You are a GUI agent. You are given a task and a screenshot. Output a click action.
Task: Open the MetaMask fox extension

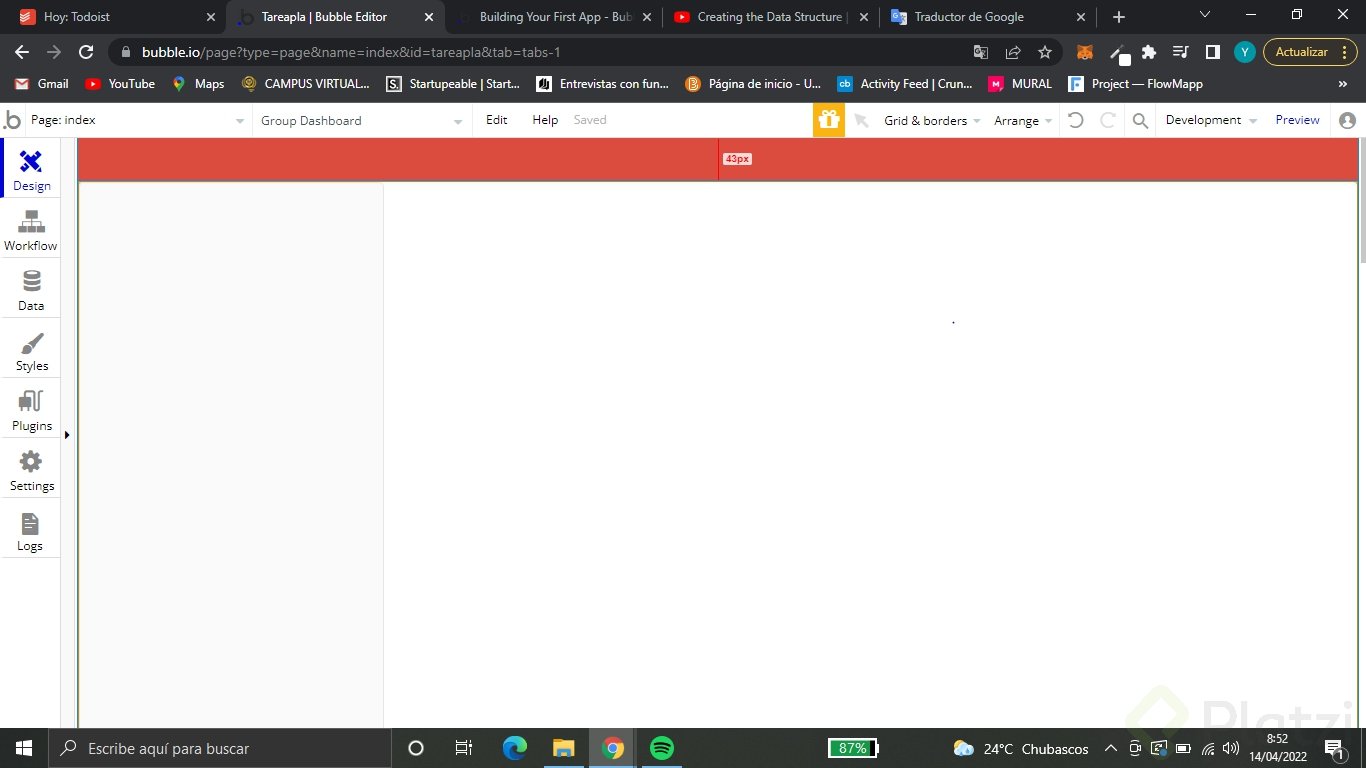click(x=1085, y=52)
